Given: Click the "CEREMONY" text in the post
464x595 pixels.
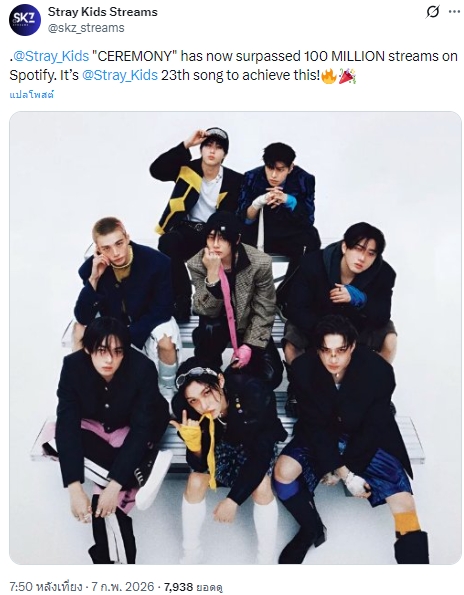Looking at the screenshot, I should (135, 56).
